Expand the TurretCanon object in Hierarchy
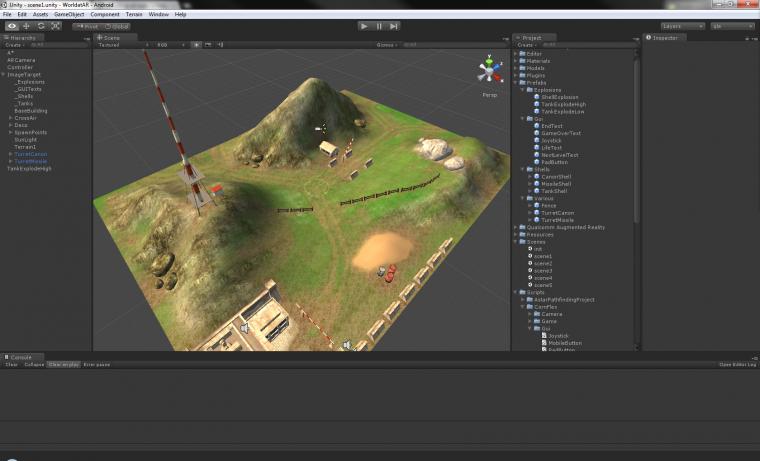The width and height of the screenshot is (760, 461). click(10, 154)
